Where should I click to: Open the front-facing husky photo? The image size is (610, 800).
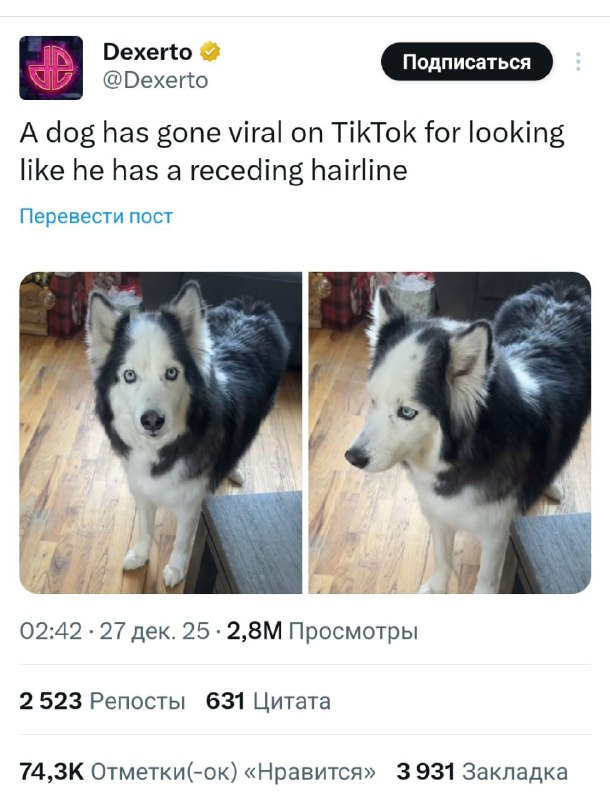[x=161, y=433]
